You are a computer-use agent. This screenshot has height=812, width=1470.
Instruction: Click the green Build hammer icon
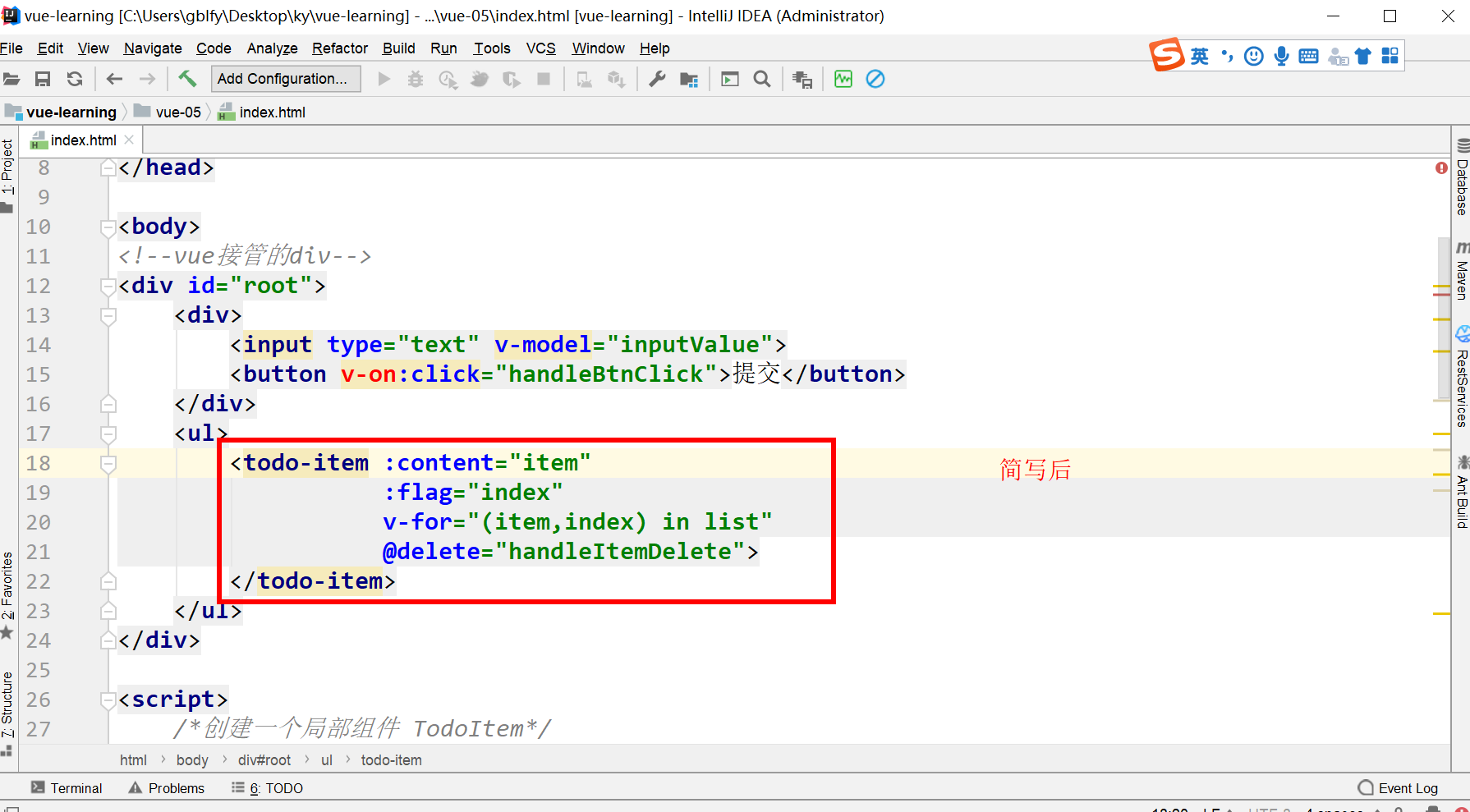[187, 79]
